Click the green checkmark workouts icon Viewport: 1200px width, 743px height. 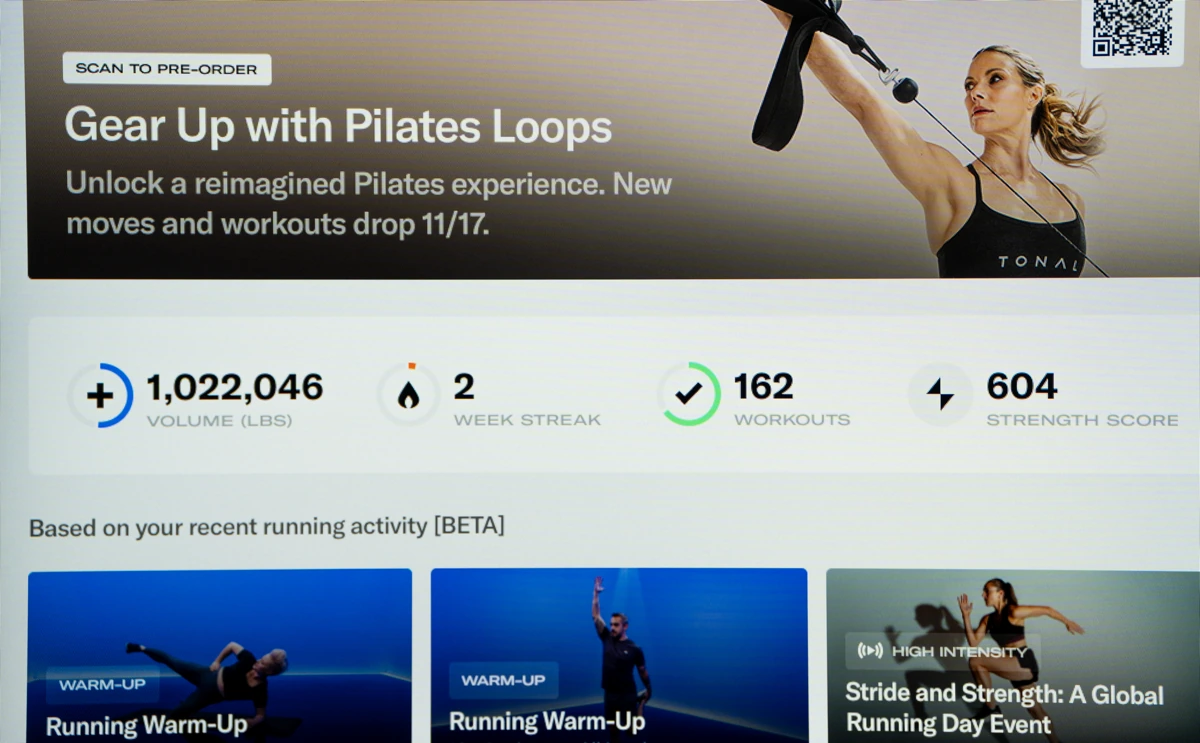pyautogui.click(x=689, y=394)
